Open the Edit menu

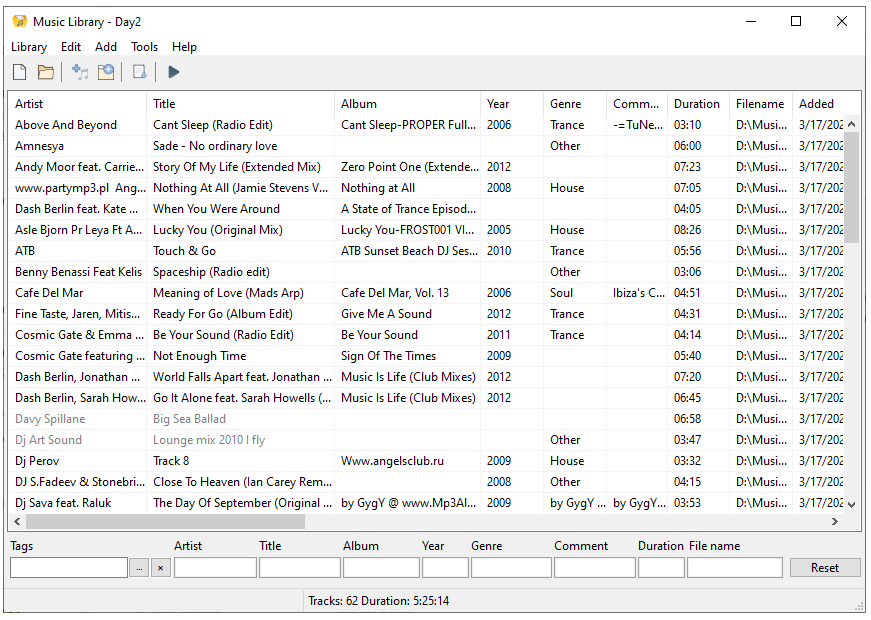[71, 47]
